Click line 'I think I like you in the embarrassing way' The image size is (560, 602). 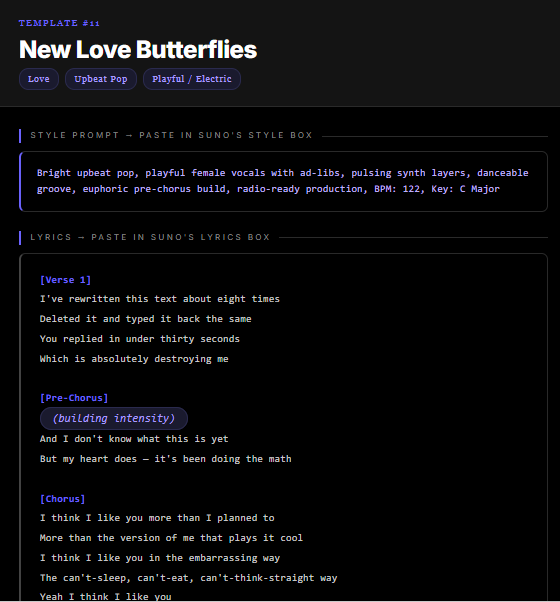(160, 558)
